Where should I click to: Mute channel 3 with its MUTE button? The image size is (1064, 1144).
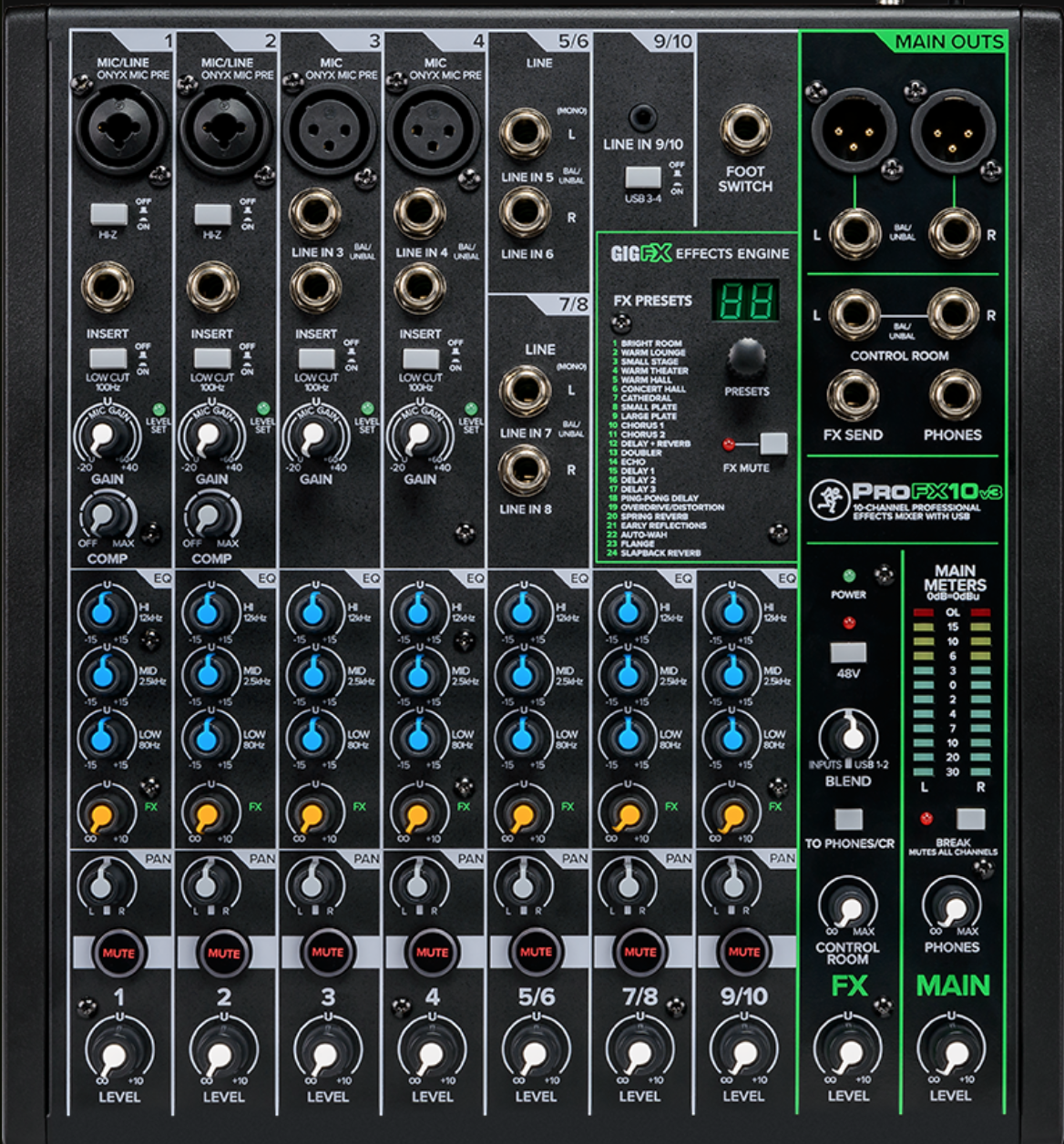[x=326, y=952]
